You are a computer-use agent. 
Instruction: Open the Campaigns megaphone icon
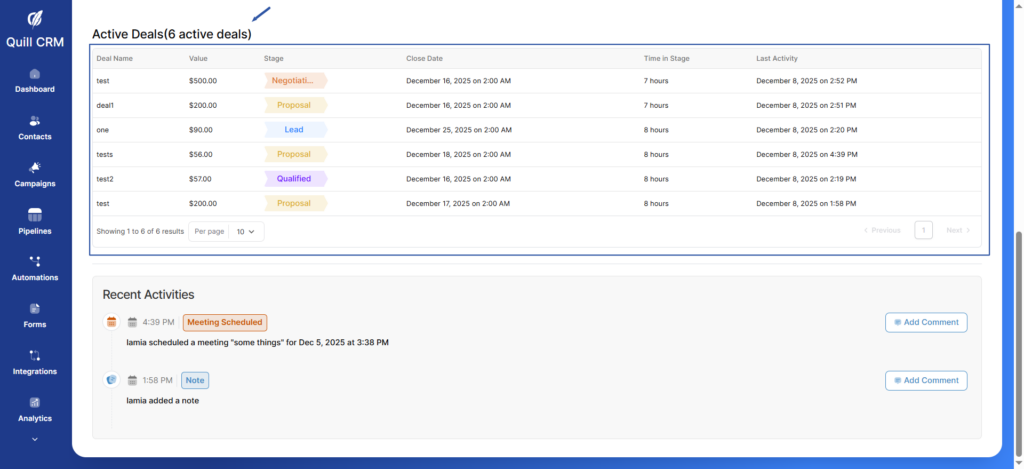tap(35, 167)
